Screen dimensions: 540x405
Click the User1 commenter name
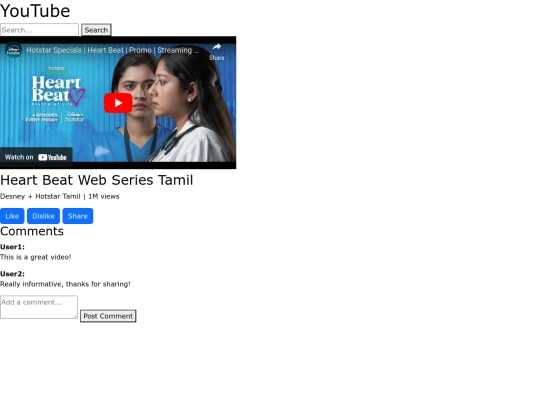[x=12, y=247]
